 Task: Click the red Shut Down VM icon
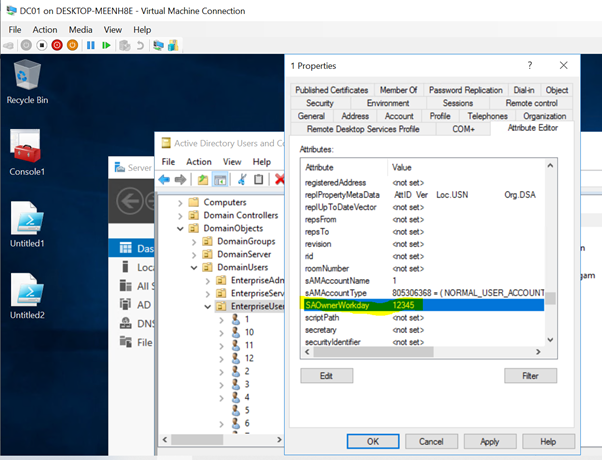(x=57, y=45)
